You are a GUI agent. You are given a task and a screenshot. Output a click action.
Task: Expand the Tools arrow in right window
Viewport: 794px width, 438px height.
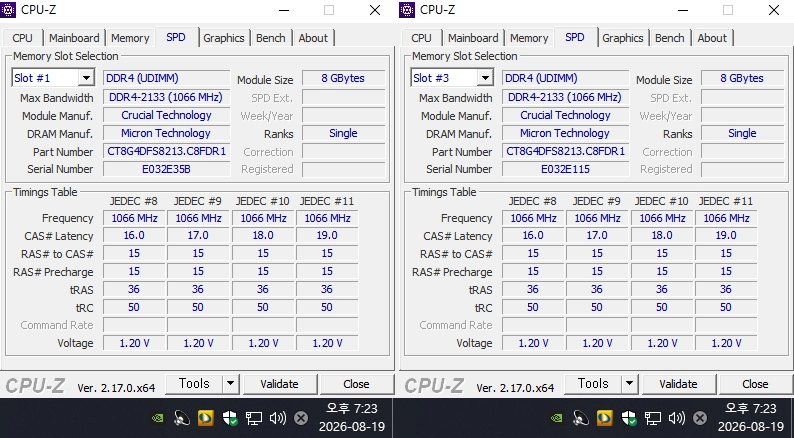[629, 384]
